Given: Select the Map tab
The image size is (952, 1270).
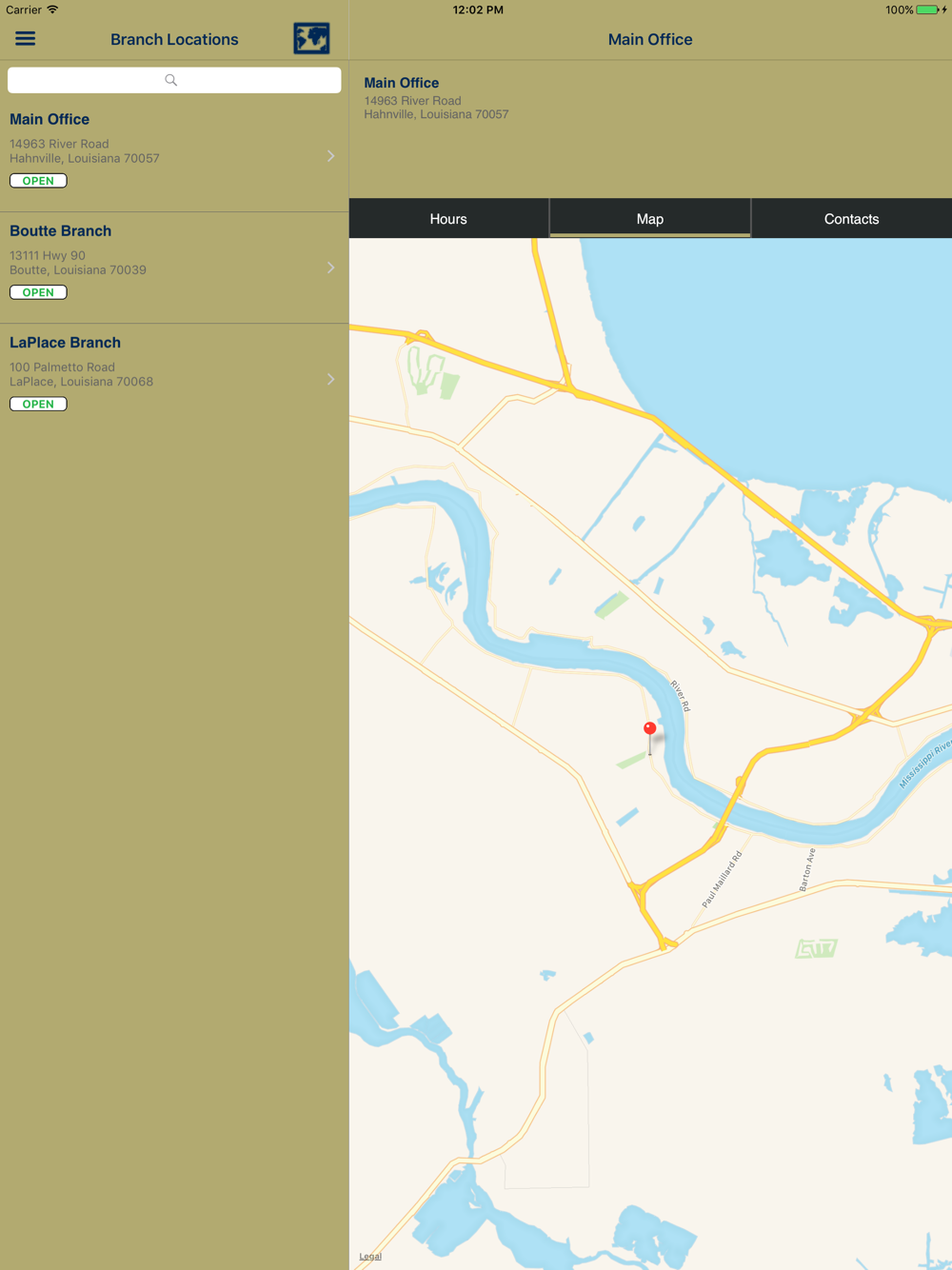Looking at the screenshot, I should 650,219.
